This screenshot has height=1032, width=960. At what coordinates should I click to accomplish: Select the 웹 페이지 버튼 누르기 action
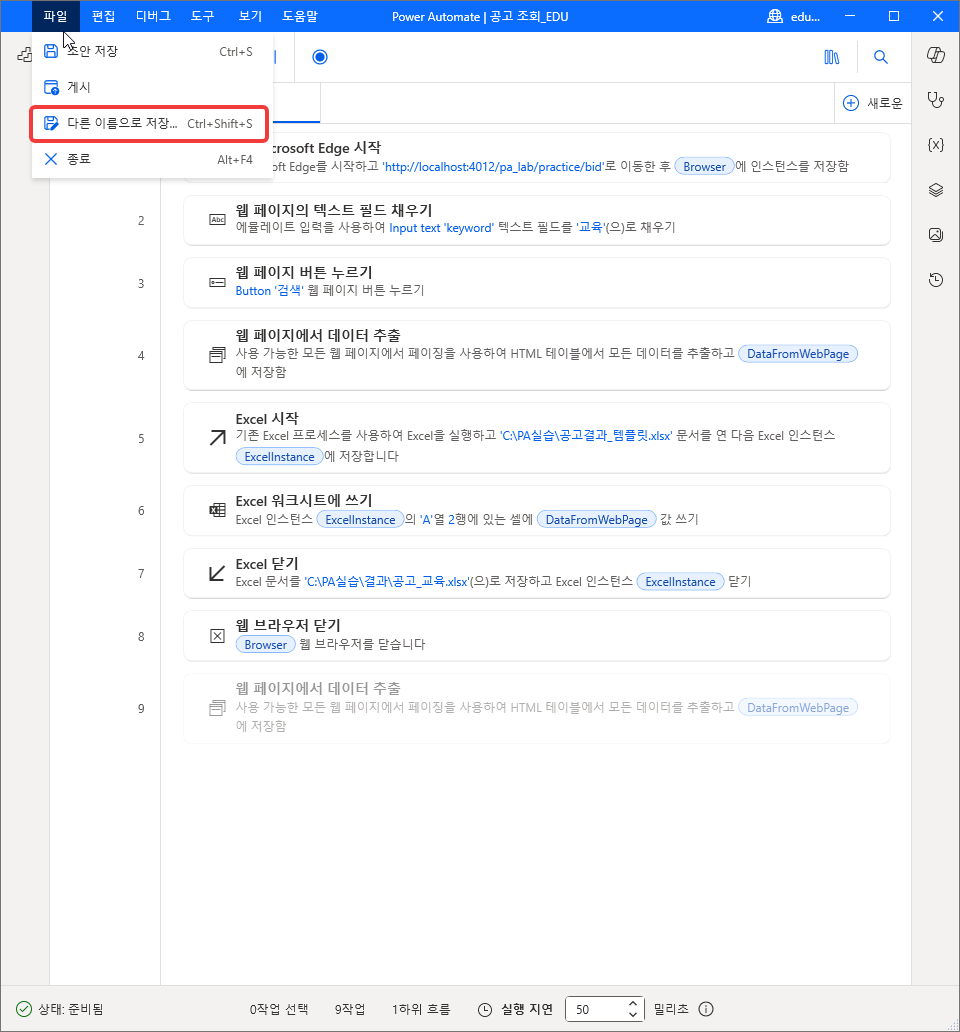537,282
